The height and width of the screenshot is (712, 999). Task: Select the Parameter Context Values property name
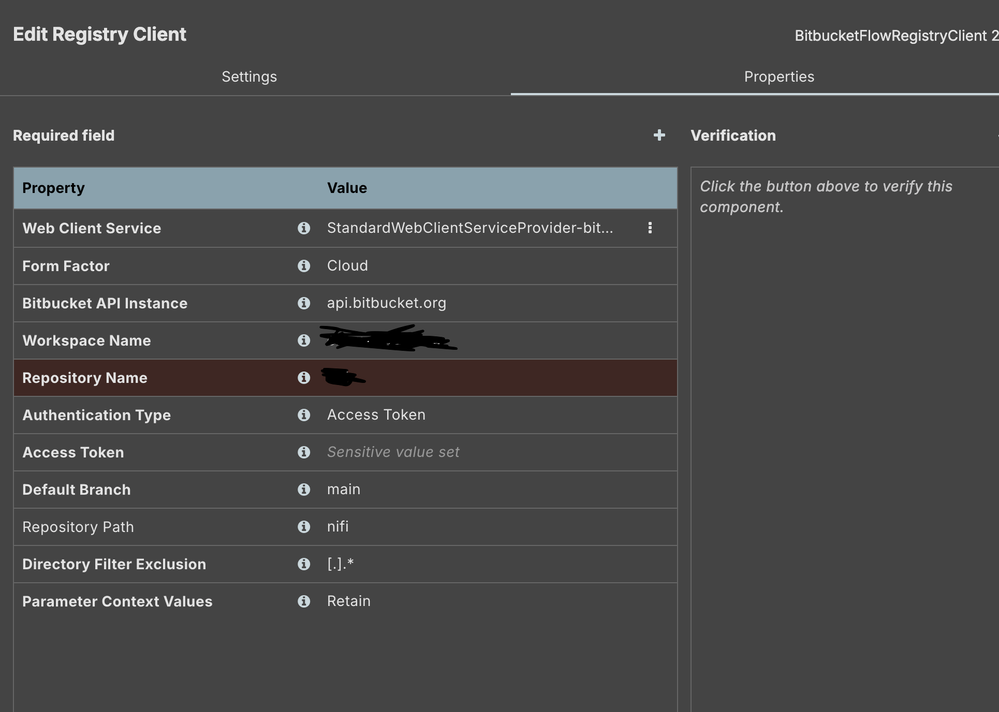(117, 601)
